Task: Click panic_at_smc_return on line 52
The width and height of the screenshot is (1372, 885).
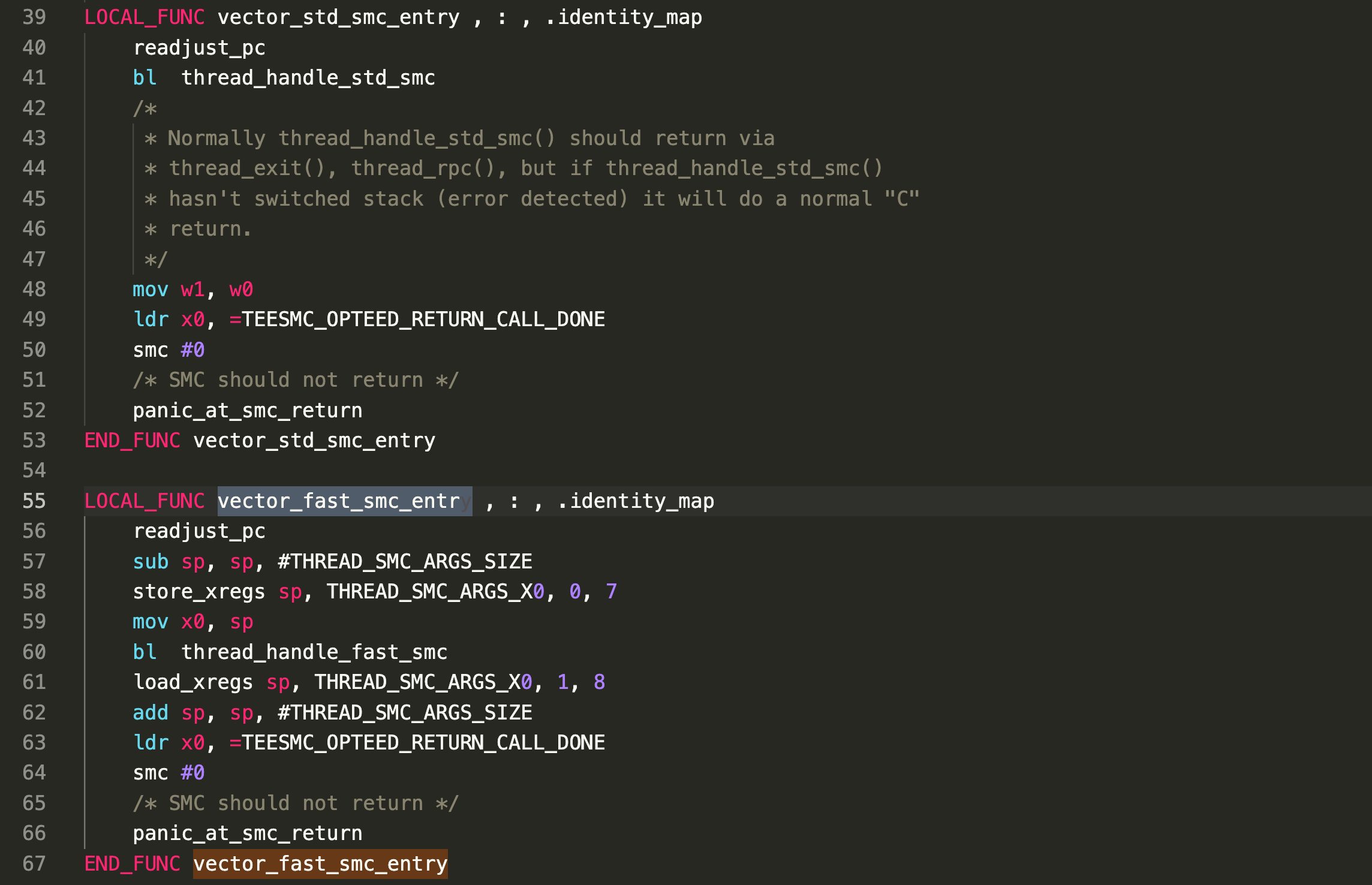Action: (247, 411)
